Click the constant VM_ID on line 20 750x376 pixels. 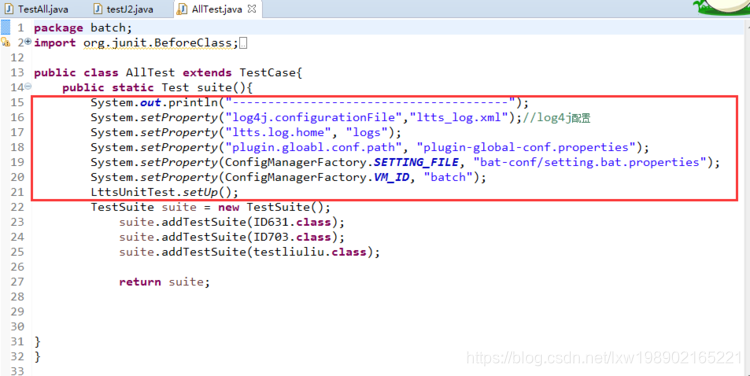coord(391,177)
